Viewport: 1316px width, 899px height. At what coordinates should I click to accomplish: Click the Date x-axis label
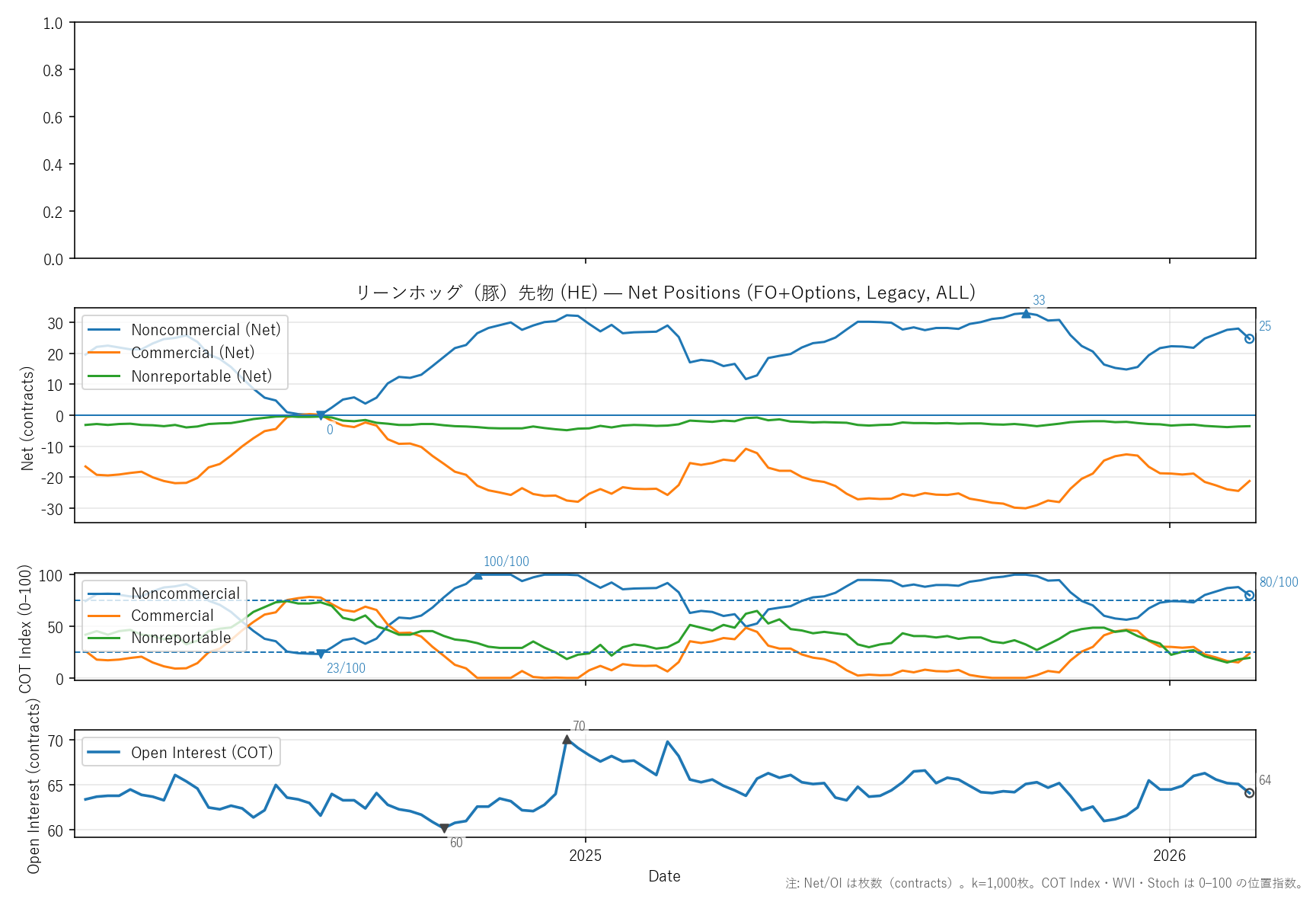coord(664,876)
